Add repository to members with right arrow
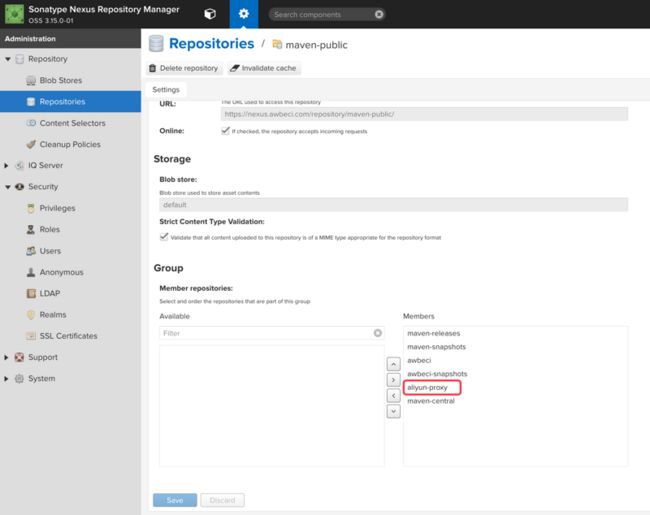This screenshot has width=650, height=515. pyautogui.click(x=393, y=380)
